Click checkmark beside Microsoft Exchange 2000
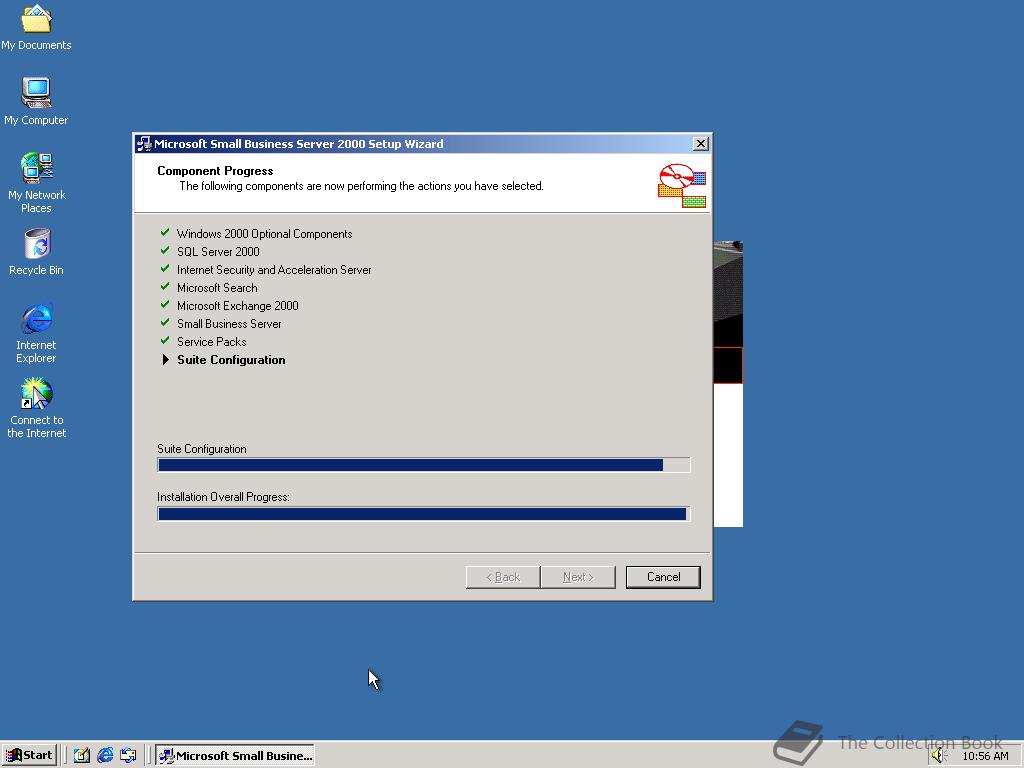 [165, 305]
